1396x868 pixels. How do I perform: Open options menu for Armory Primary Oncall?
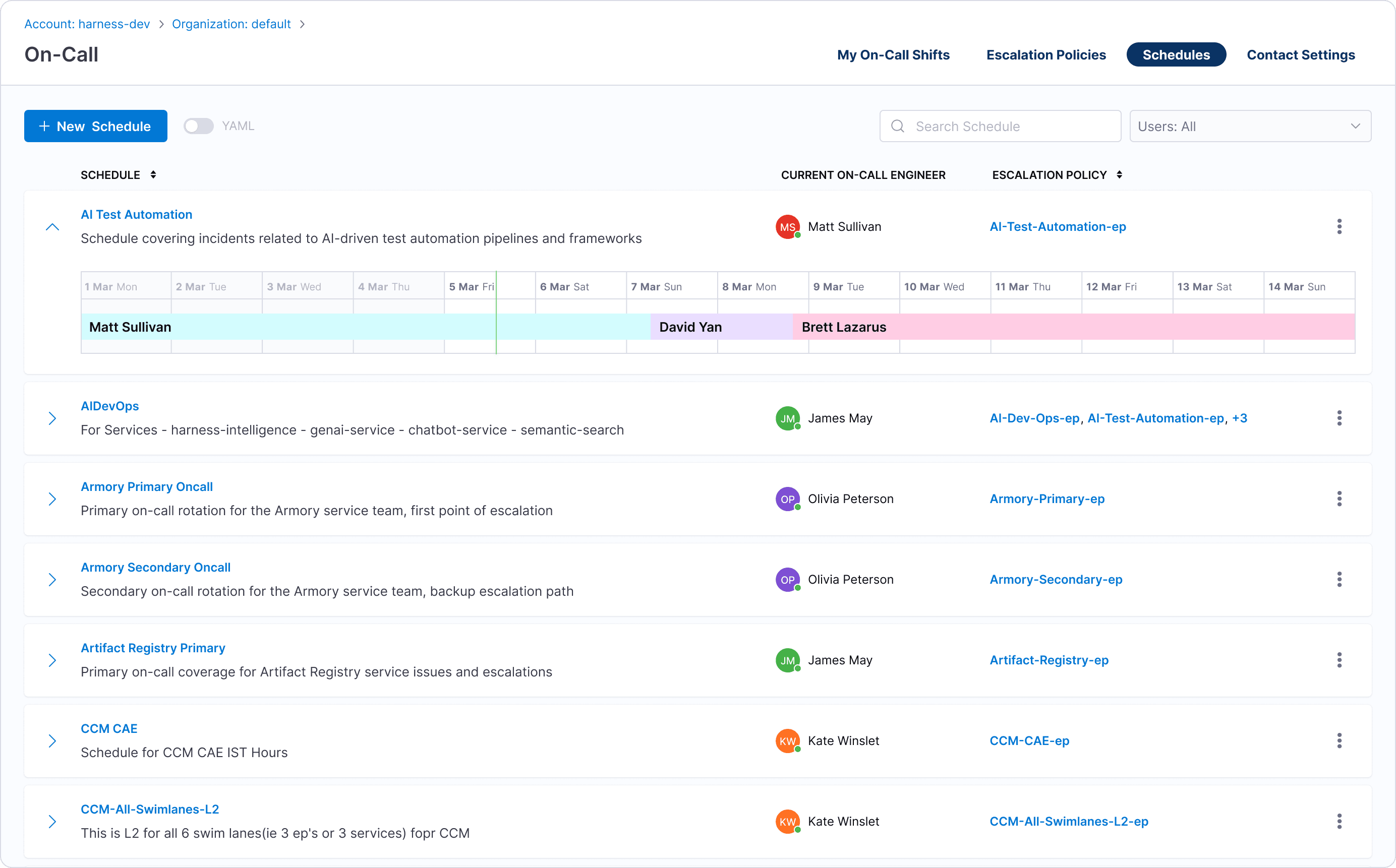coord(1339,499)
